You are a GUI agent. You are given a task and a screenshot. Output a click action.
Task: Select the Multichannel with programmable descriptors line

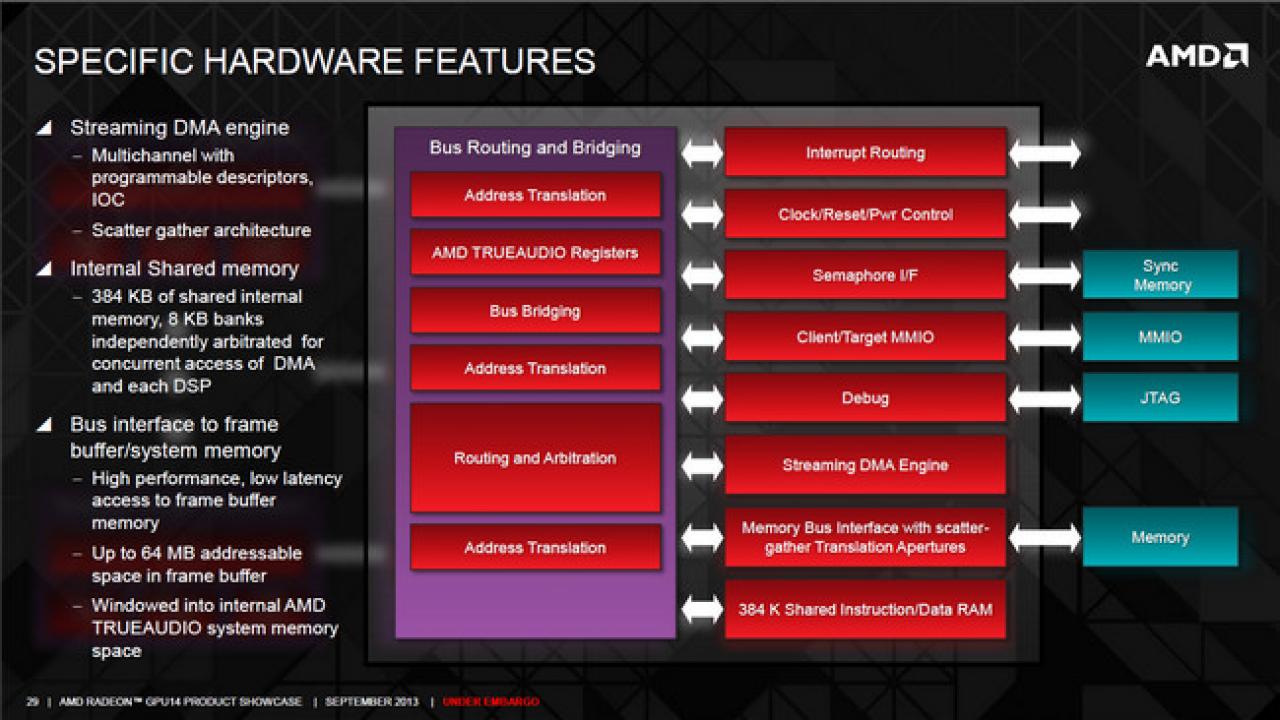(x=203, y=178)
